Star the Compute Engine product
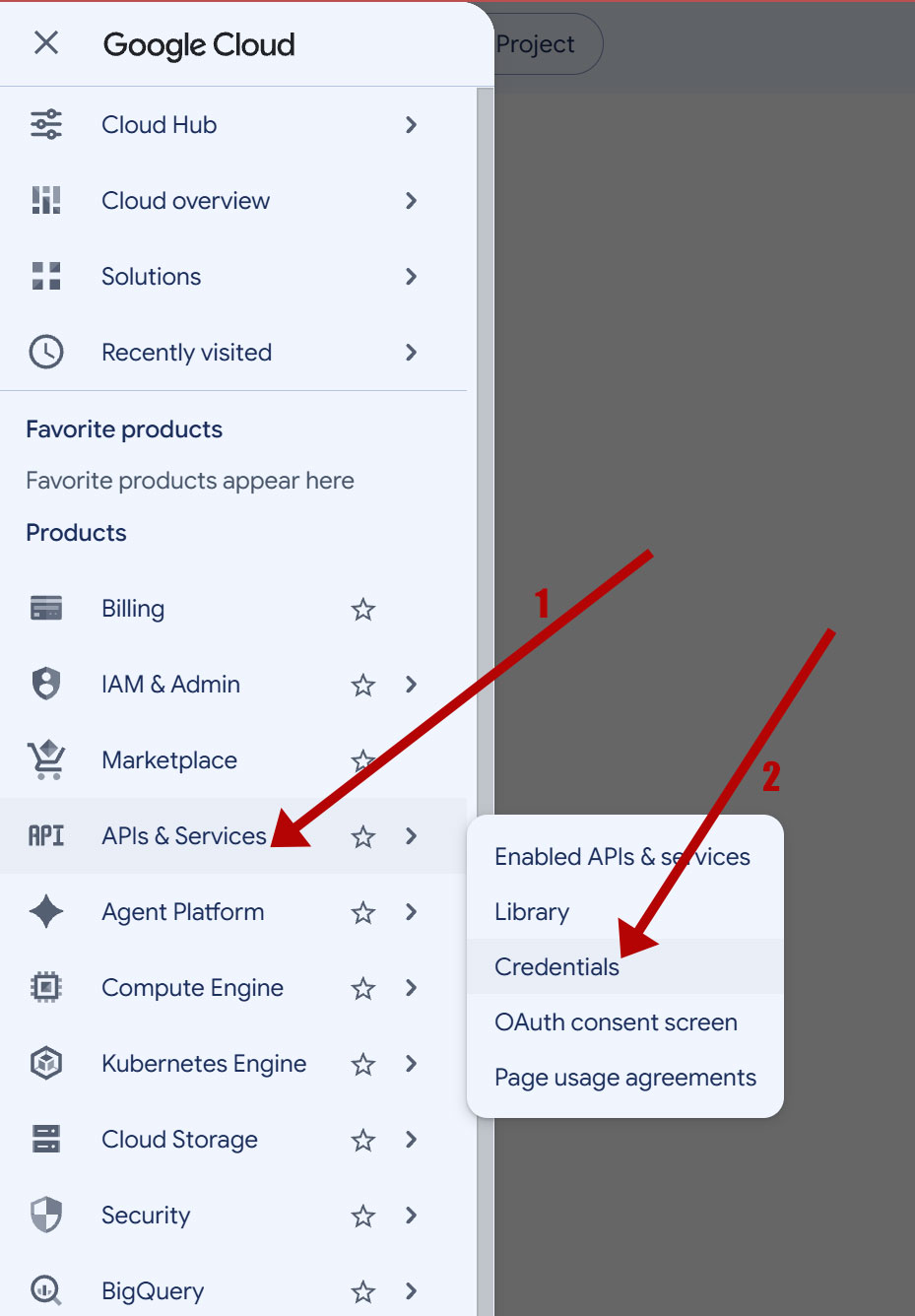The image size is (915, 1316). (363, 988)
